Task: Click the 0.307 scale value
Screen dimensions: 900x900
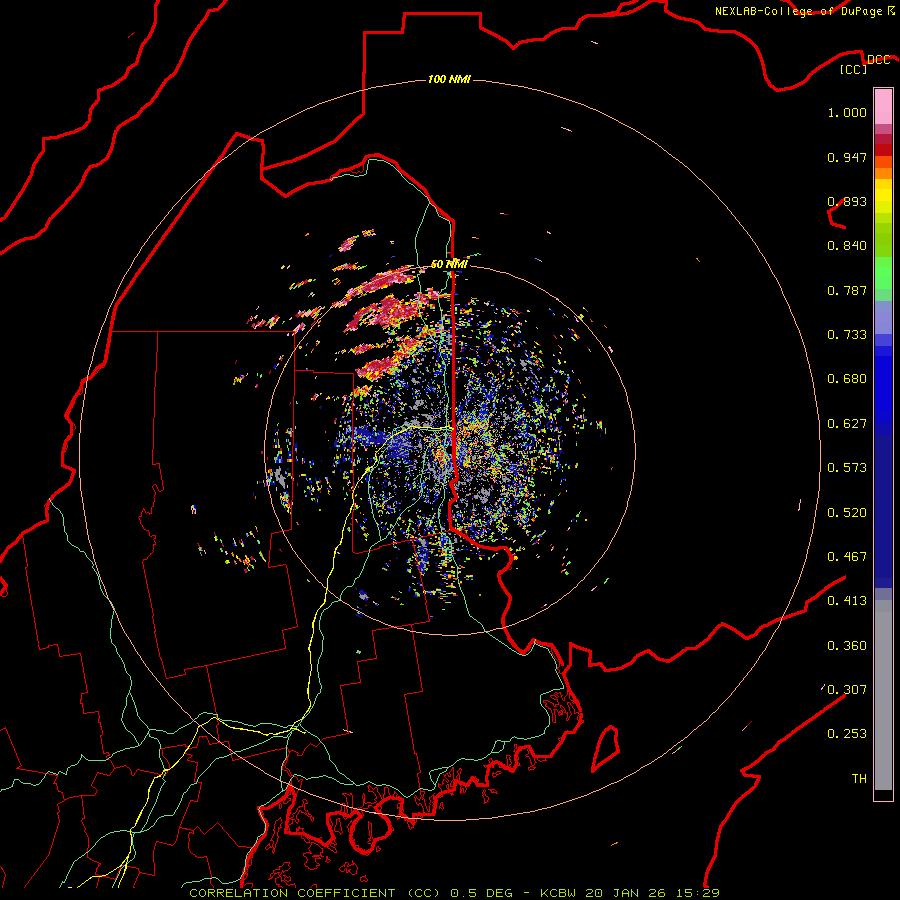Action: [847, 689]
